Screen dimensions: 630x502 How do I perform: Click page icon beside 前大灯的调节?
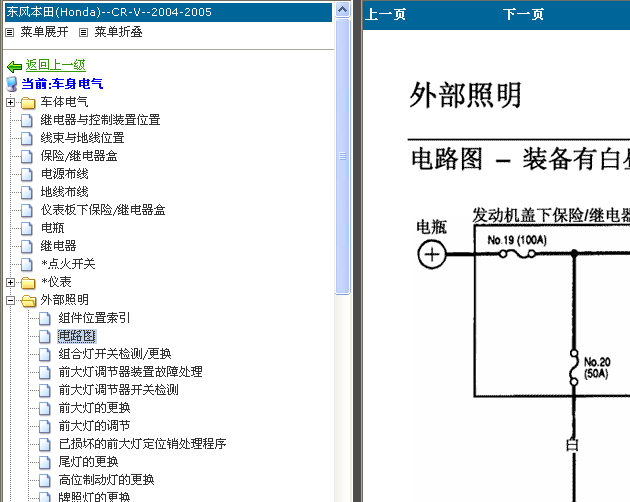[x=45, y=426]
